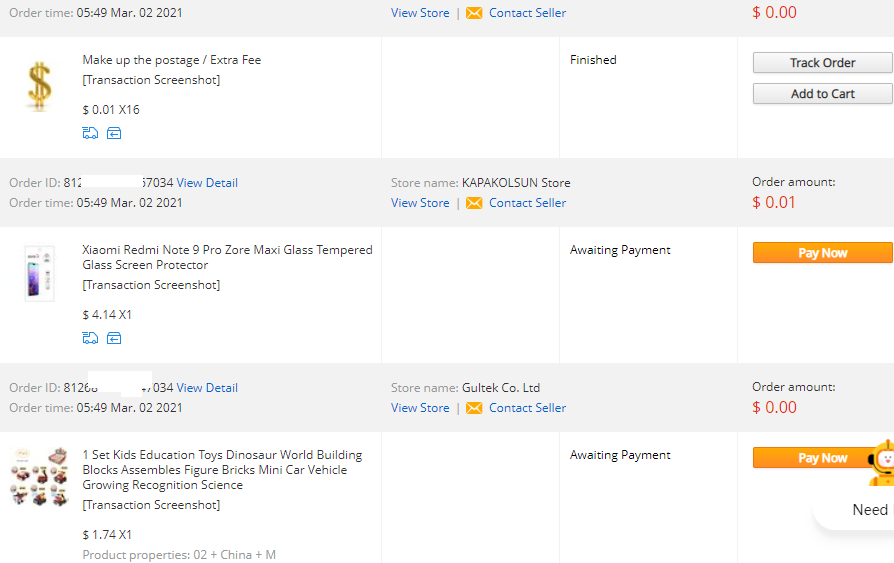894x563 pixels.
Task: Open Transaction Screenshot link for Xiaomi item
Action: 151,285
